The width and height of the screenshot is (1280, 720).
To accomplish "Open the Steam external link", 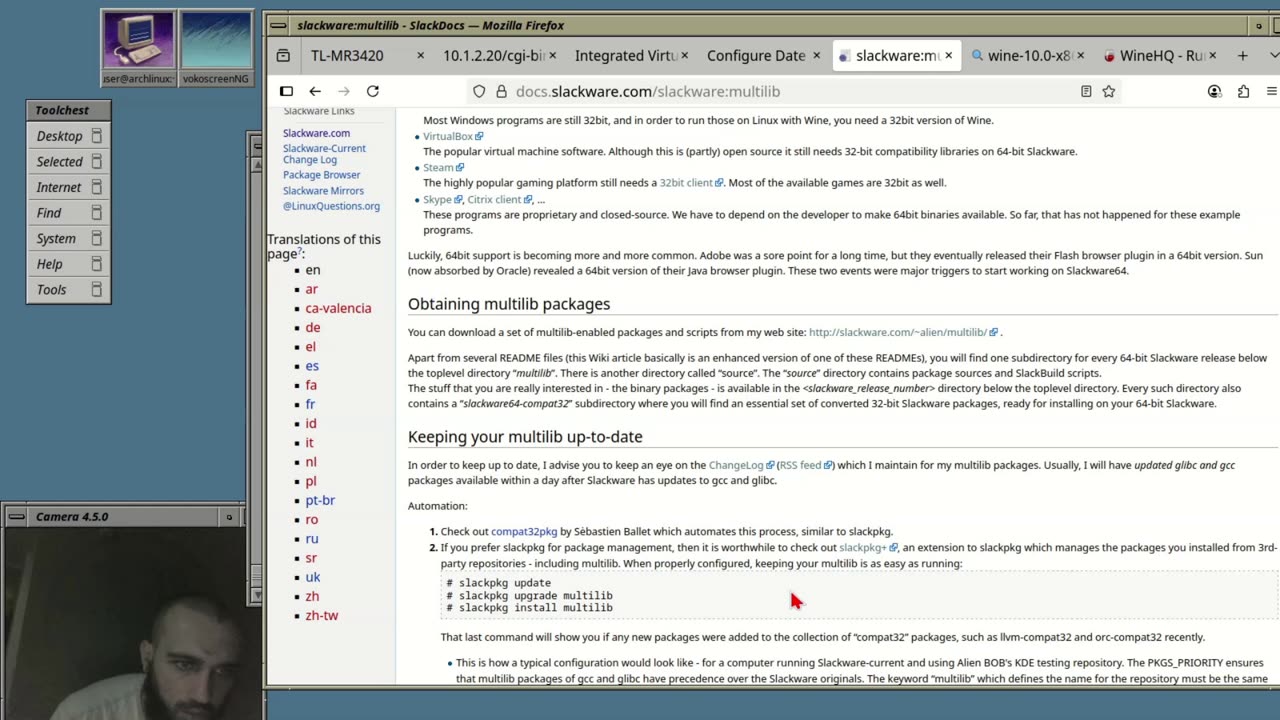I will point(443,167).
